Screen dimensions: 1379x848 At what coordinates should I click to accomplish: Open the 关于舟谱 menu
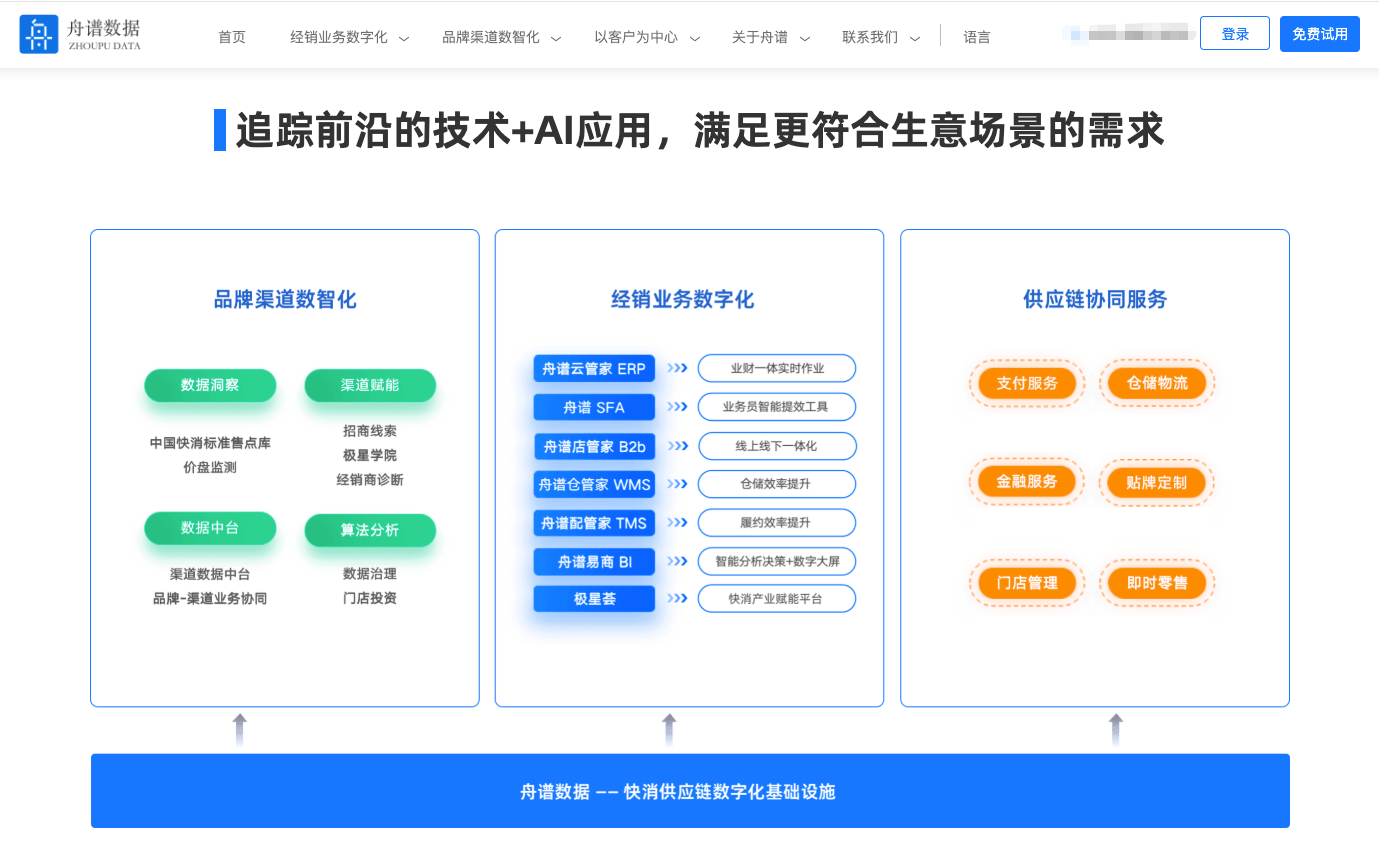coord(760,37)
